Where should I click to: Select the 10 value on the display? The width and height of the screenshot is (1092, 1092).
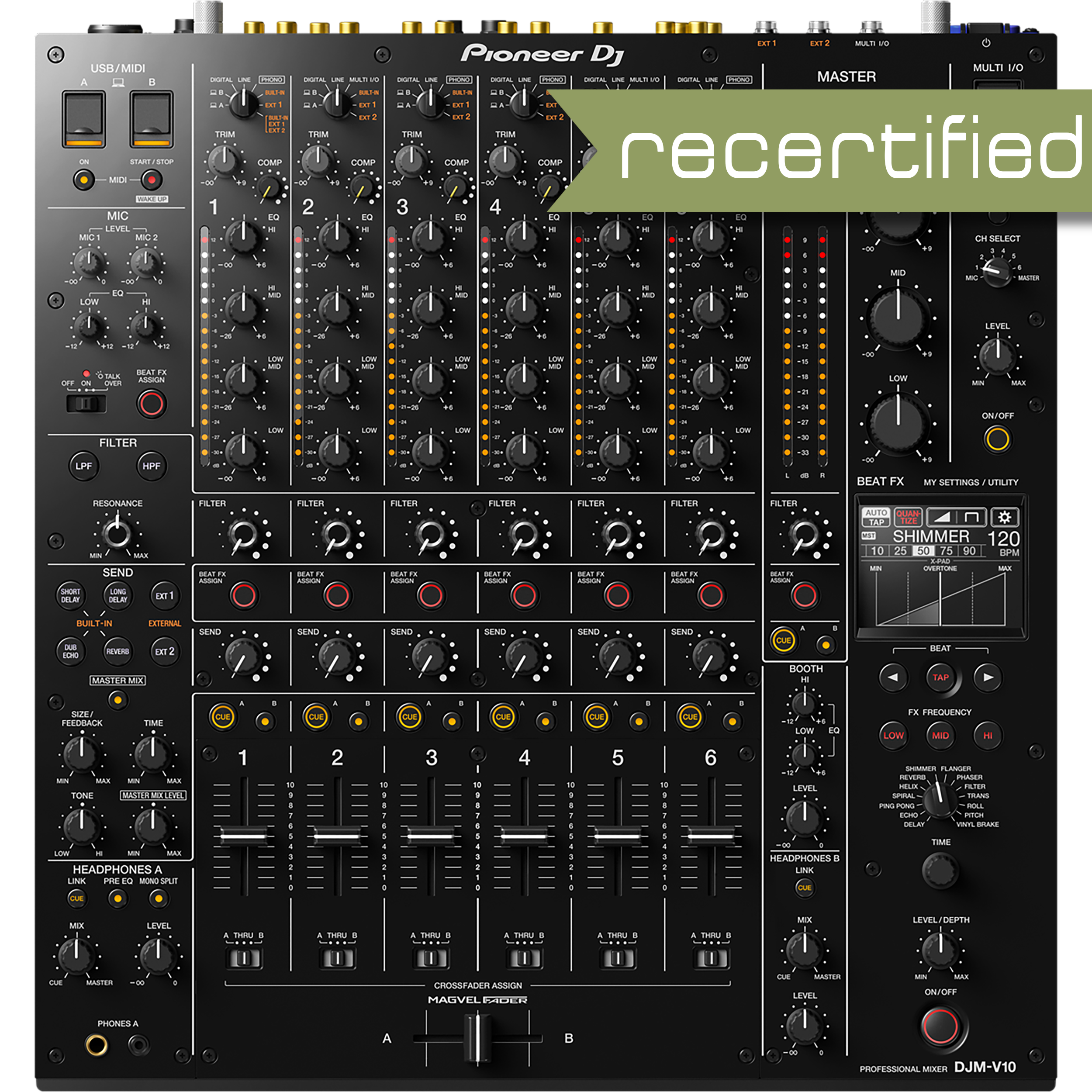coord(877,550)
